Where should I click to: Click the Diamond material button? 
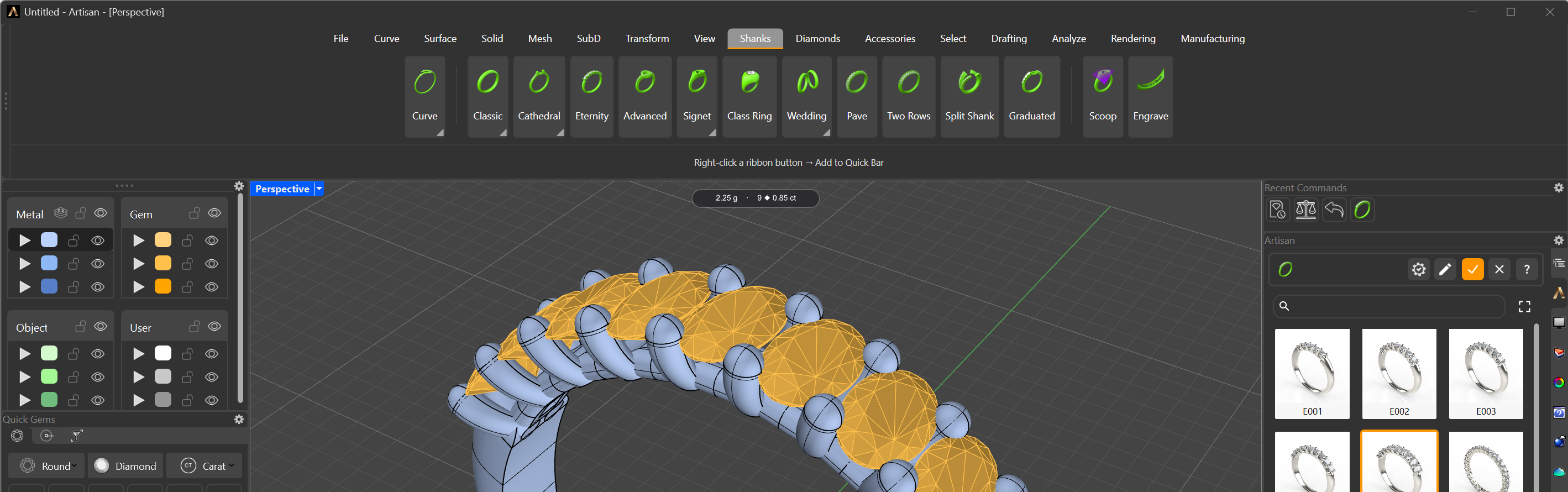(x=125, y=466)
